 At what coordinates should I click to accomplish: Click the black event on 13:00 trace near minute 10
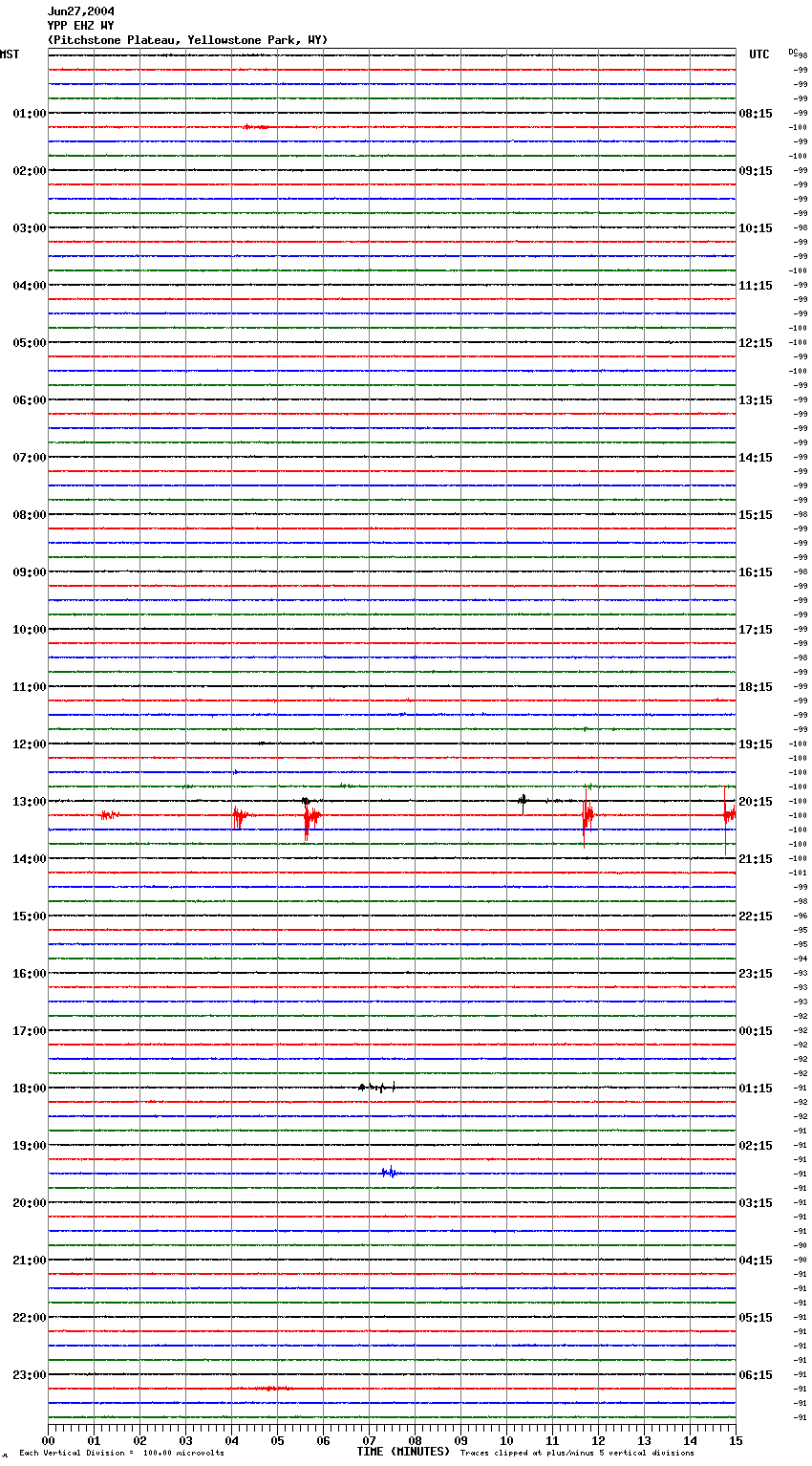tap(523, 801)
